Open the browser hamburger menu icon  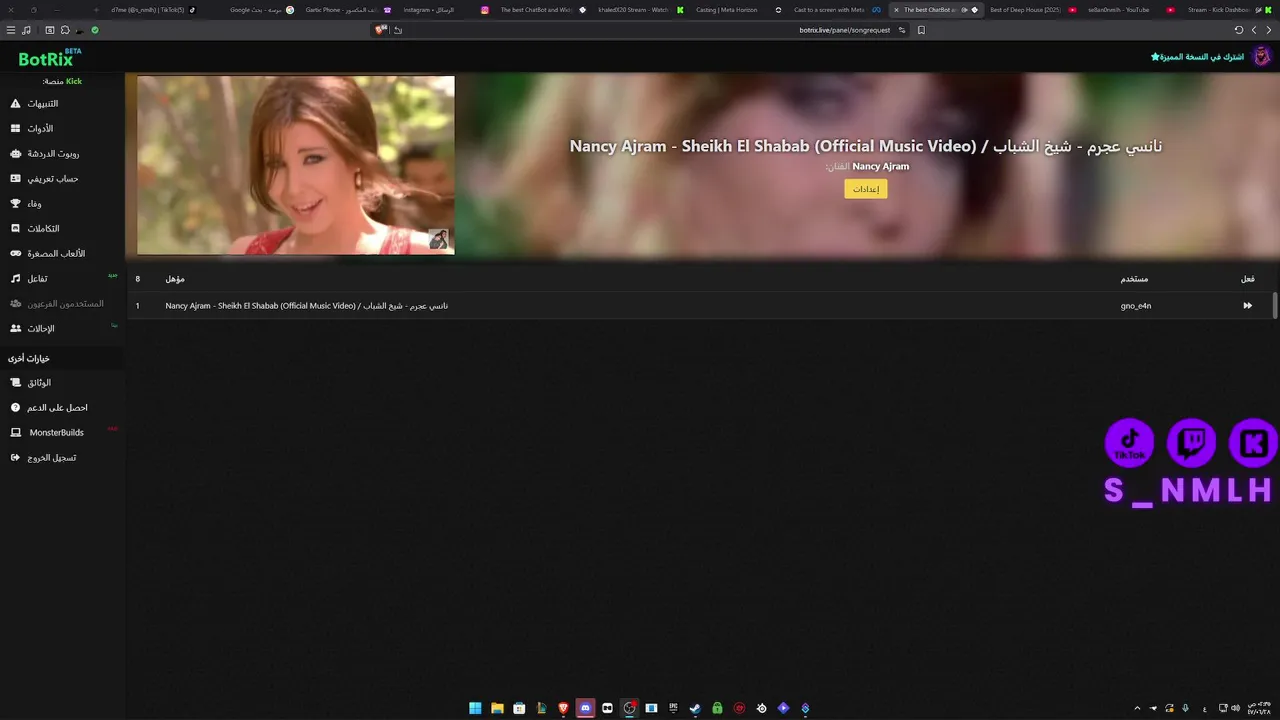tap(11, 30)
